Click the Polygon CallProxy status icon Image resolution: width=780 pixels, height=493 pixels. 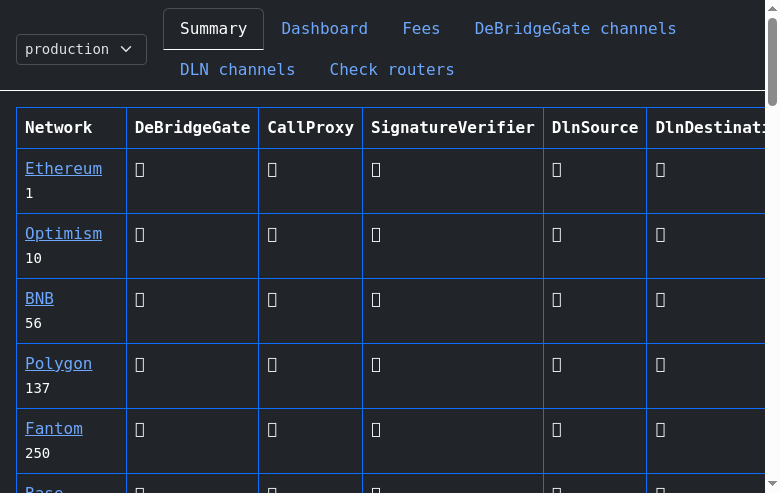coord(272,365)
